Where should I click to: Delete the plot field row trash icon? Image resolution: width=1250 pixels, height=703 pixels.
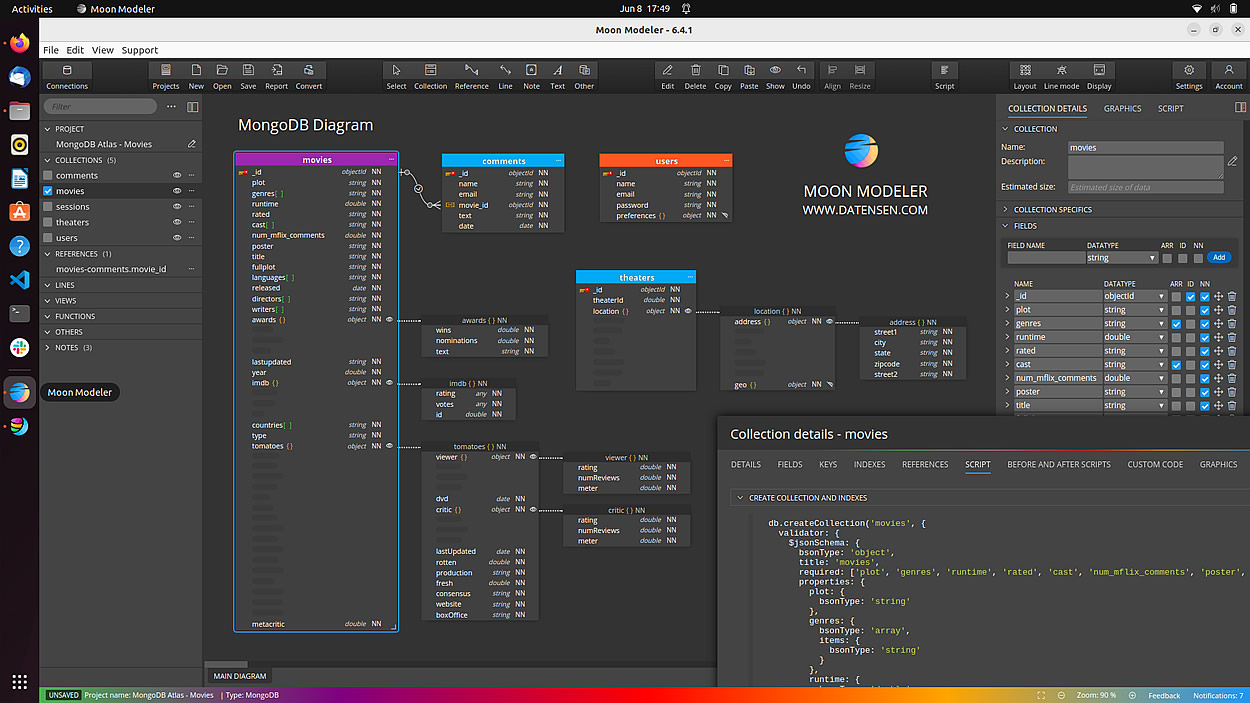pyautogui.click(x=1232, y=310)
